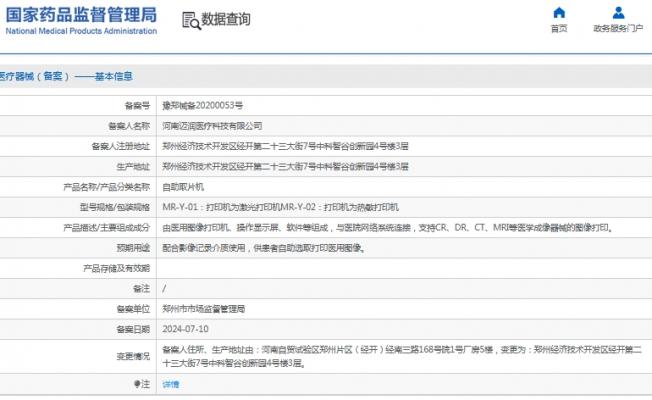Click the 医疗器械（备案）——基本信息 heading
652x400 pixels.
(x=66, y=76)
